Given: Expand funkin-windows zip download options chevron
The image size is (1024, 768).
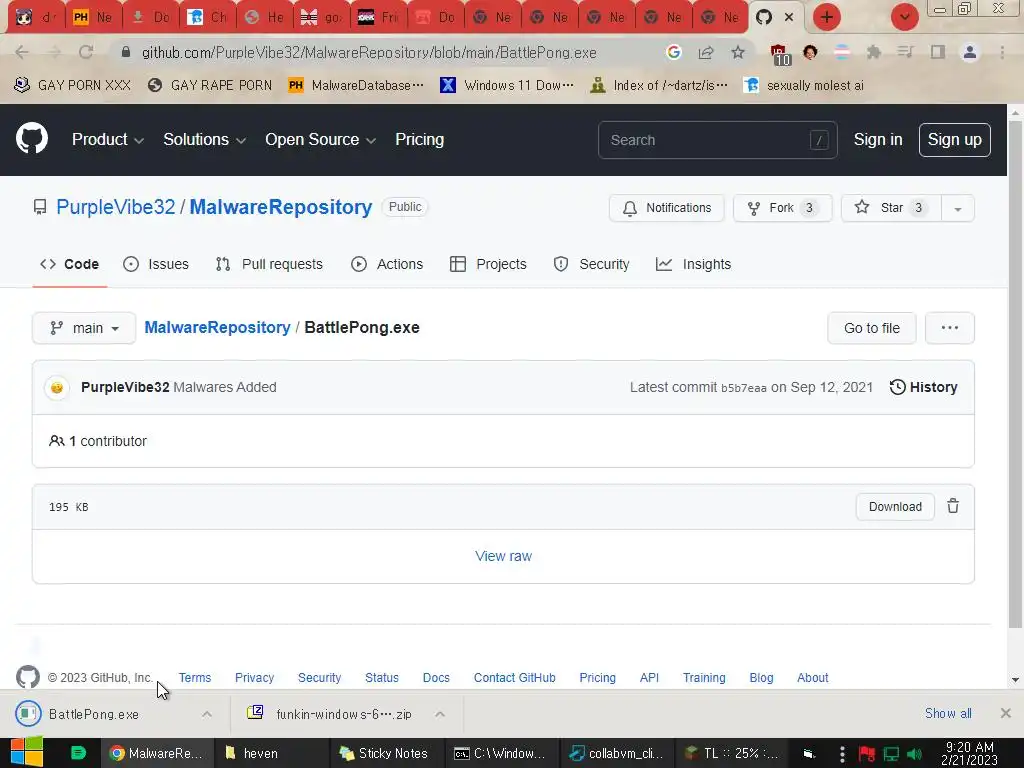Looking at the screenshot, I should pos(440,714).
